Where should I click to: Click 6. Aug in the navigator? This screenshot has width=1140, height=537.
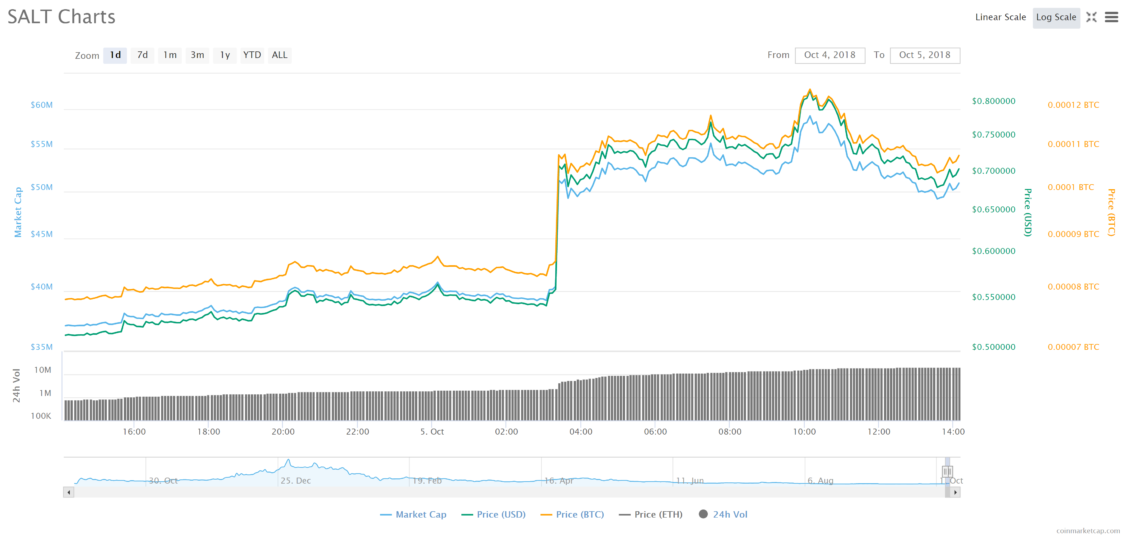tap(820, 480)
